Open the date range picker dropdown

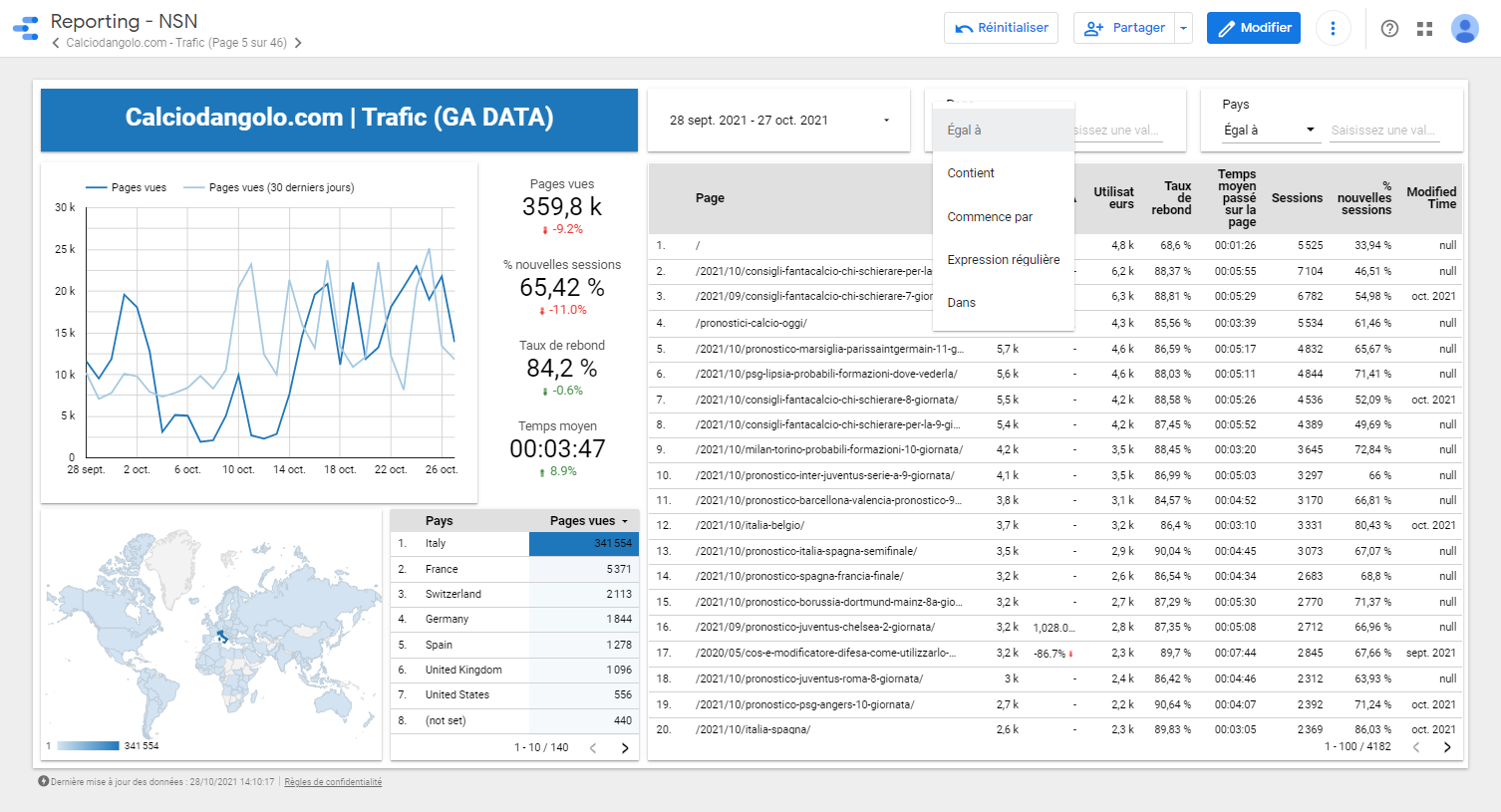click(777, 121)
